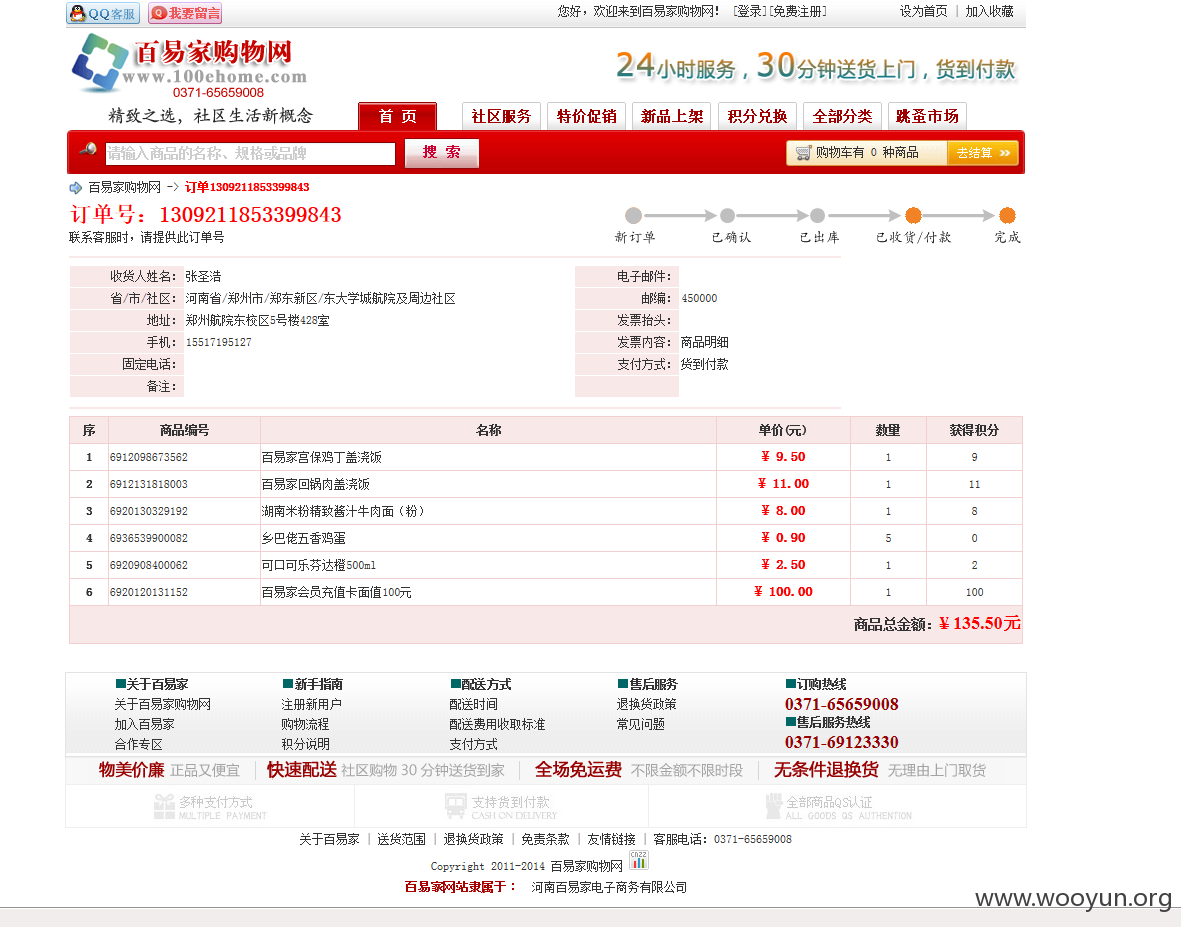Open 配送费用收取标准 footer link
Image resolution: width=1181 pixels, height=927 pixels.
pyautogui.click(x=497, y=724)
